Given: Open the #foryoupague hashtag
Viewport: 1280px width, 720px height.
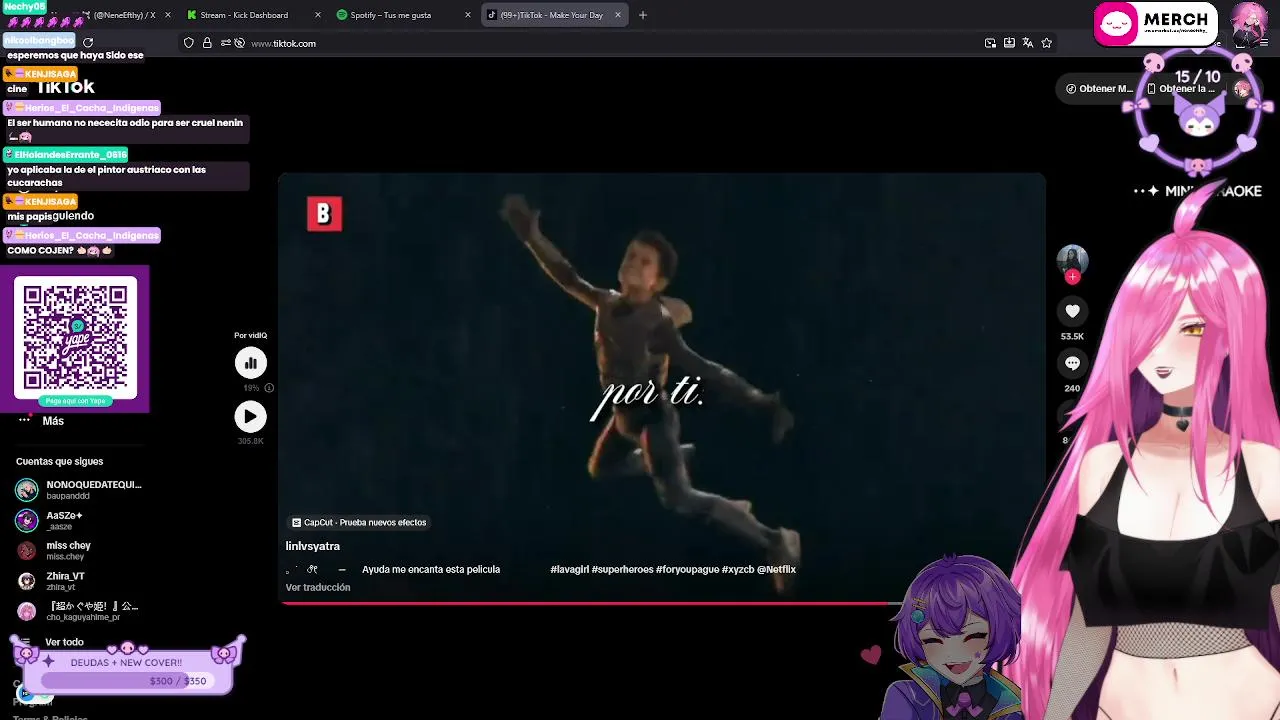Looking at the screenshot, I should pos(687,569).
